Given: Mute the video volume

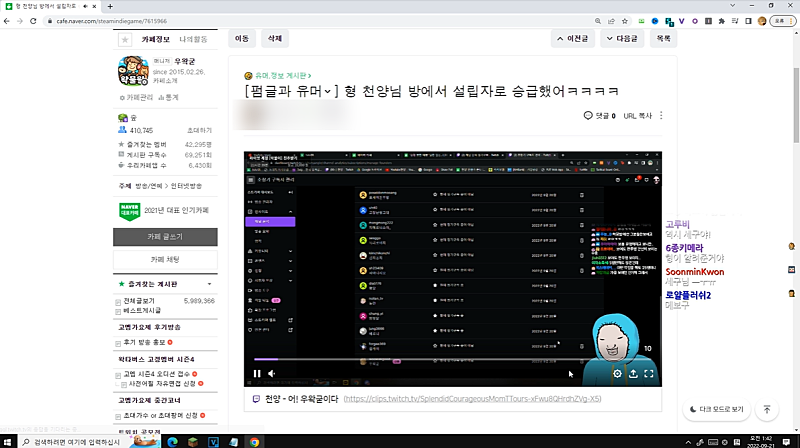Looking at the screenshot, I should (x=272, y=374).
